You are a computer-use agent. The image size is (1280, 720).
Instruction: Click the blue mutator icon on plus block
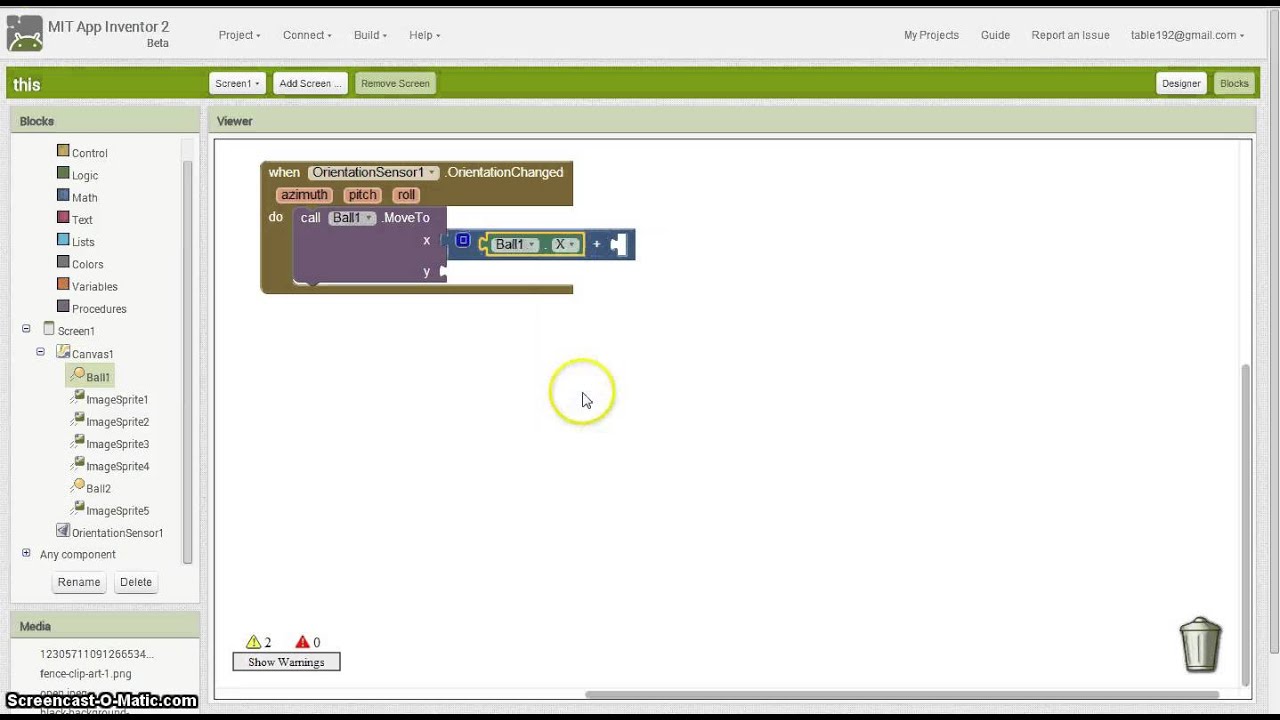coord(463,240)
